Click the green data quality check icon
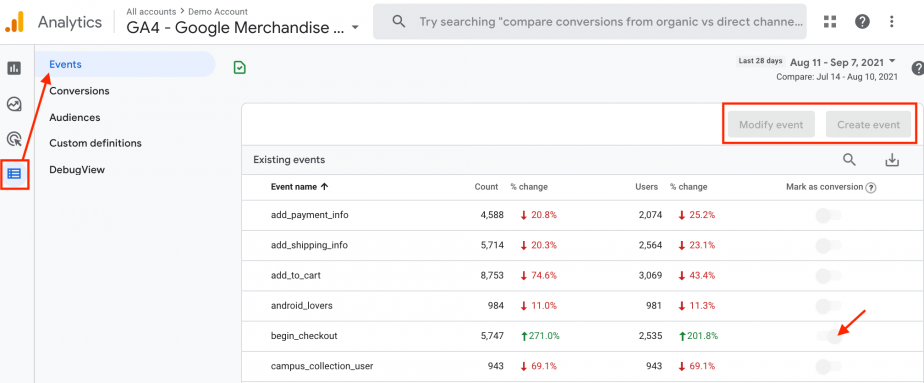Image resolution: width=924 pixels, height=383 pixels. pos(240,68)
